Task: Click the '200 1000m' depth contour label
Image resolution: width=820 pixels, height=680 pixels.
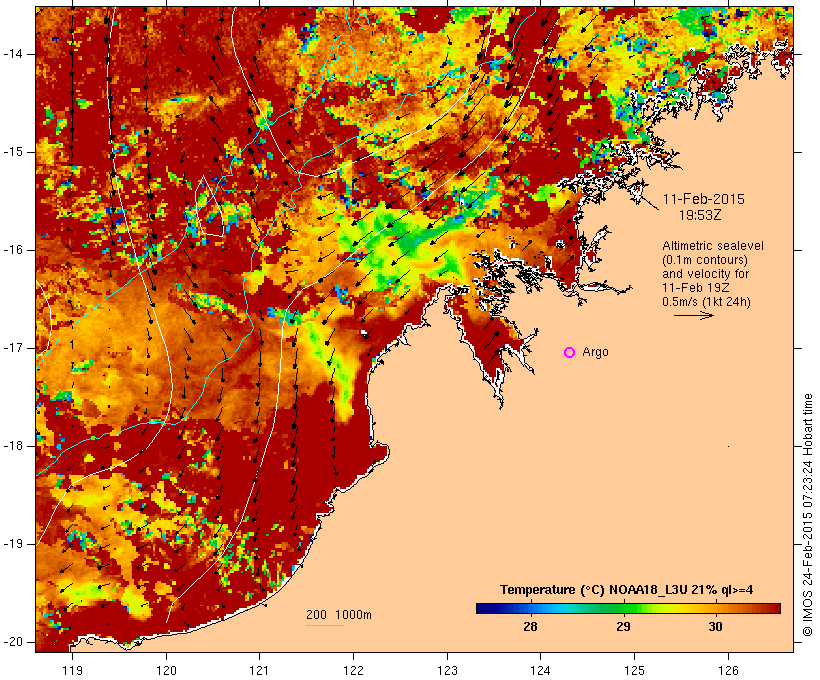Action: [339, 615]
